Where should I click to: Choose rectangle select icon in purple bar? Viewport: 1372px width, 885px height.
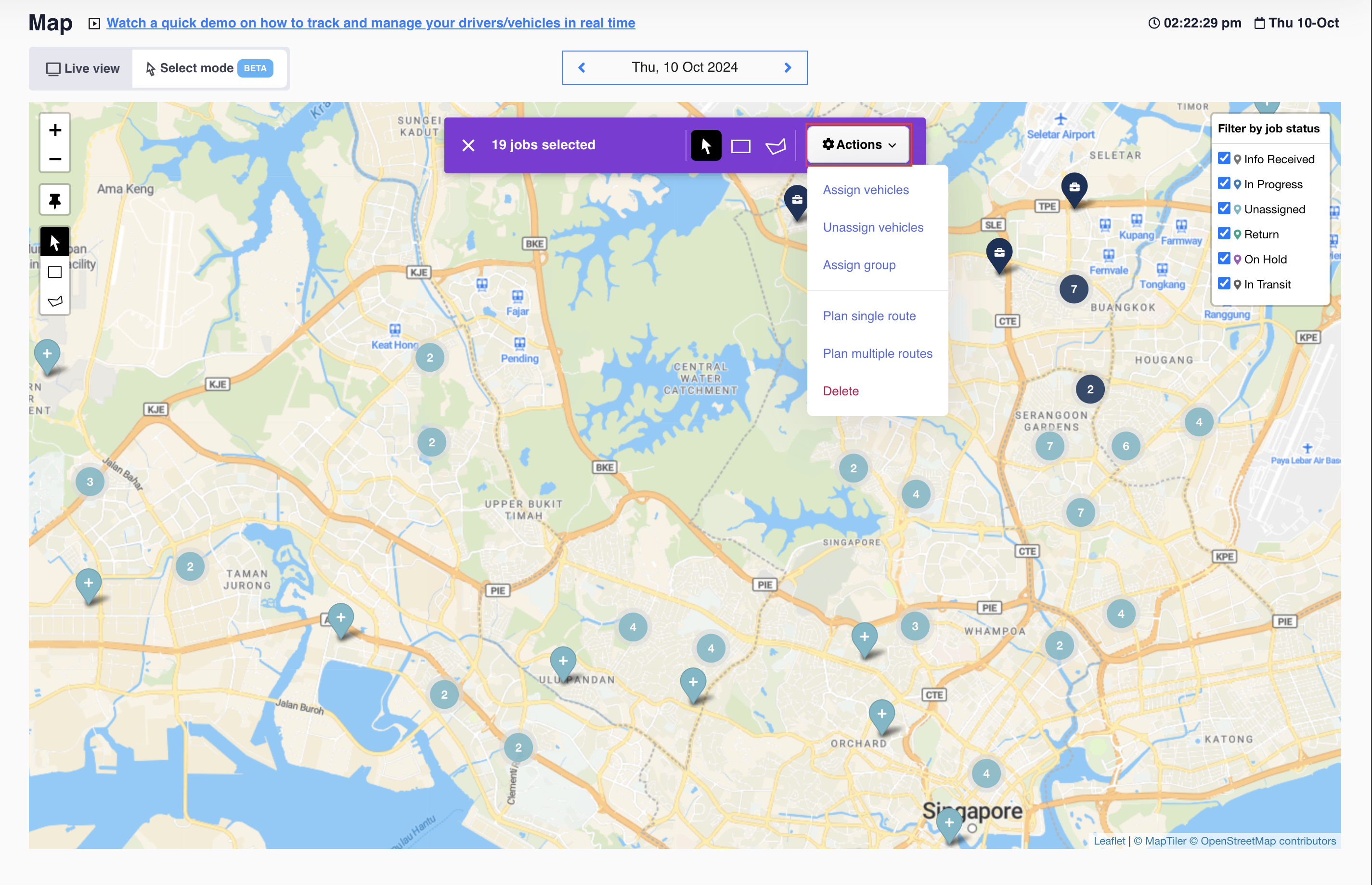pos(740,146)
